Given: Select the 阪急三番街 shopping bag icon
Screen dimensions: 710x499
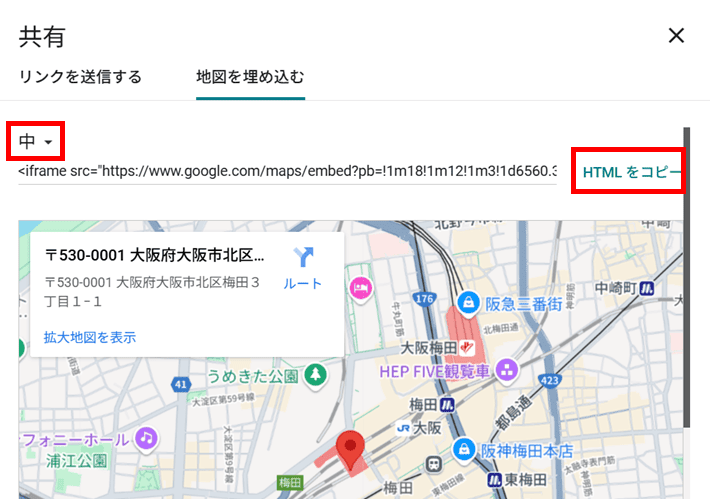Looking at the screenshot, I should tap(467, 301).
